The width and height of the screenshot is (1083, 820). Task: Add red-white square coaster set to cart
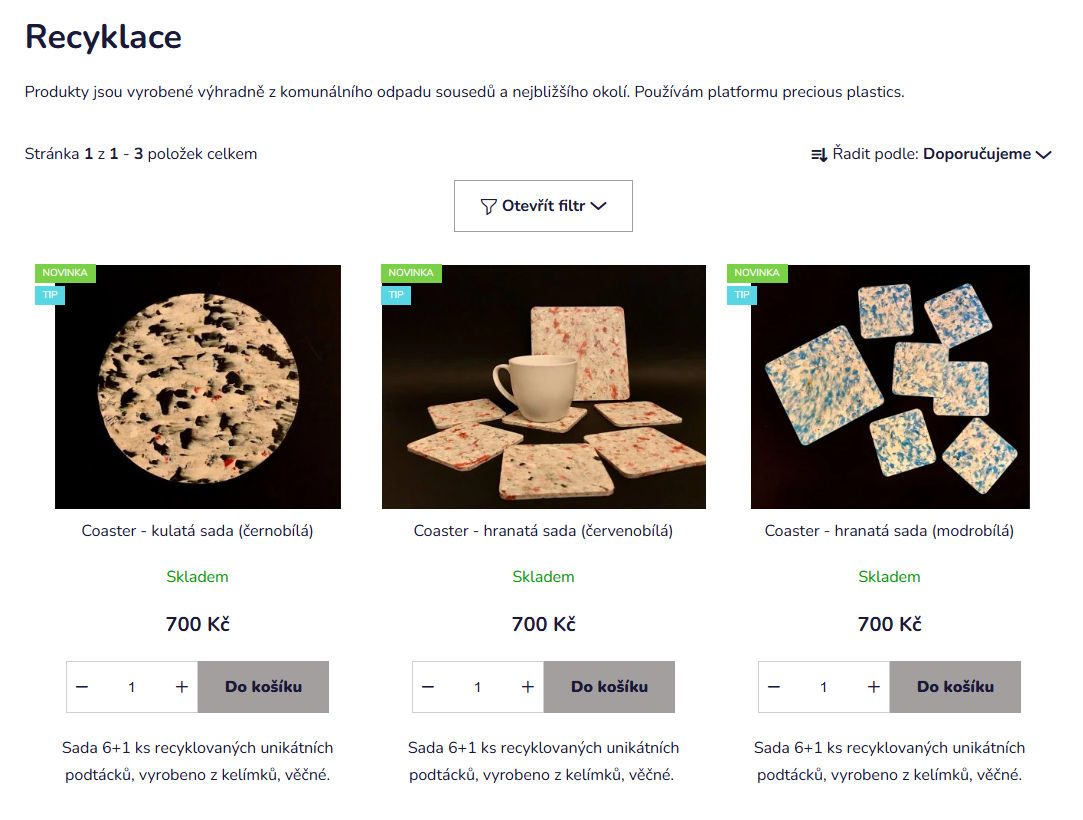609,687
